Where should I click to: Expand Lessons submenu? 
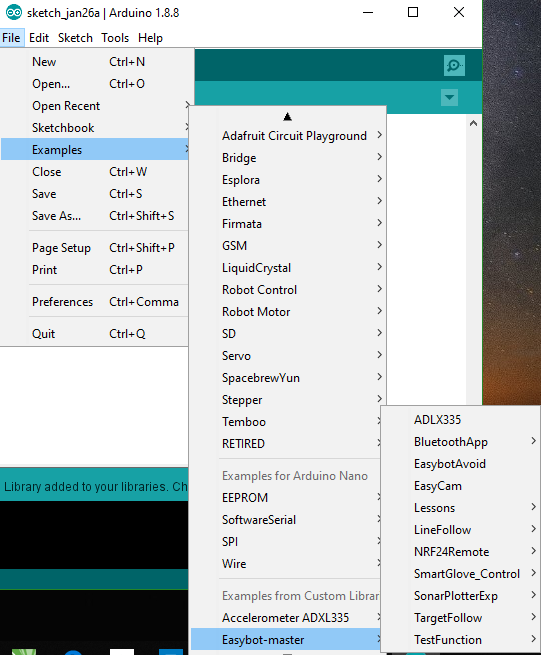click(461, 508)
